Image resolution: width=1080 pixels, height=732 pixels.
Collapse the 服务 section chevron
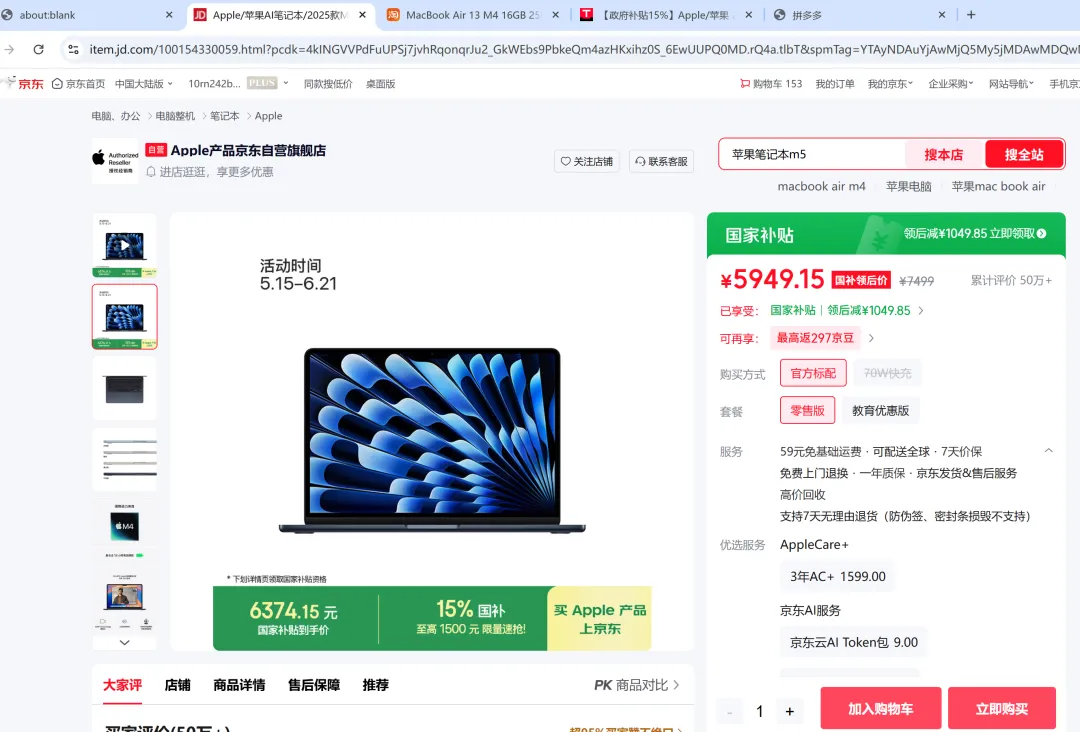pyautogui.click(x=1048, y=451)
